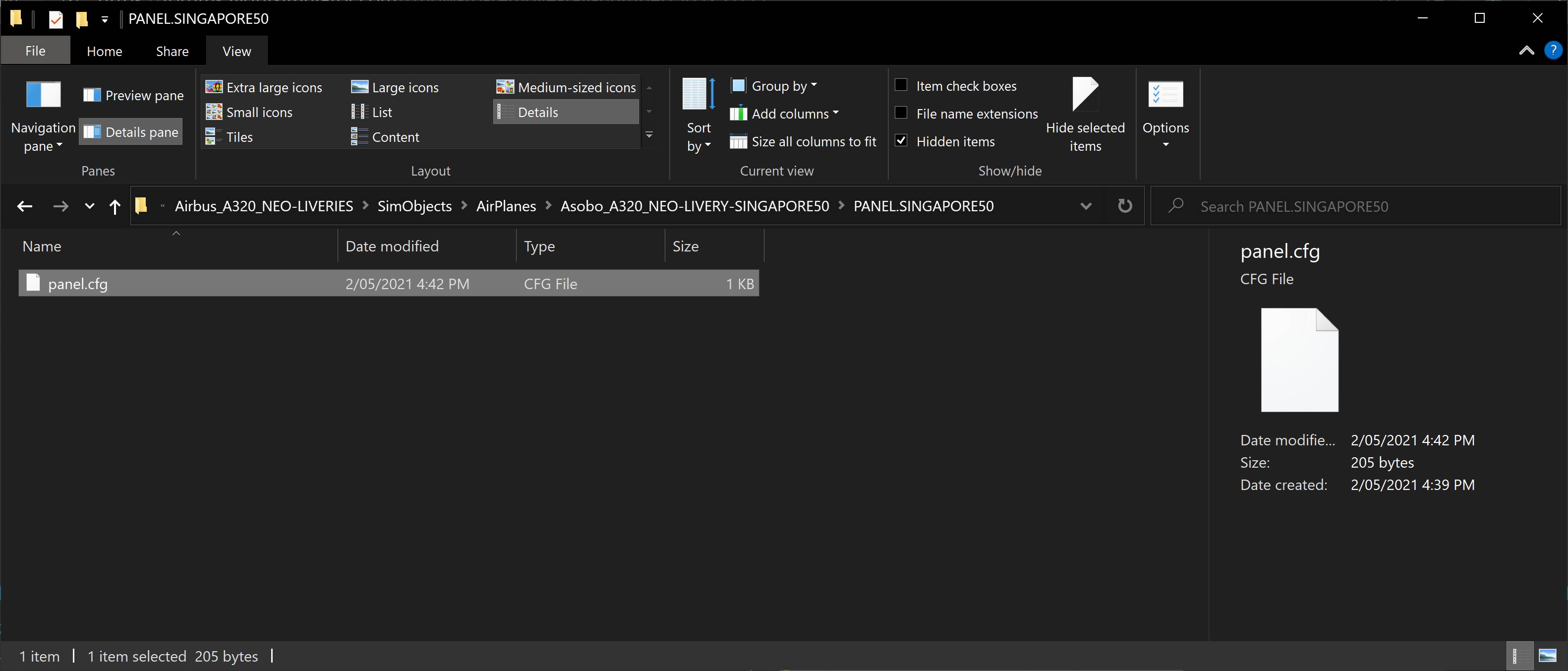Viewport: 1568px width, 671px height.
Task: Open address bar history dropdown chevron
Action: (x=1085, y=206)
